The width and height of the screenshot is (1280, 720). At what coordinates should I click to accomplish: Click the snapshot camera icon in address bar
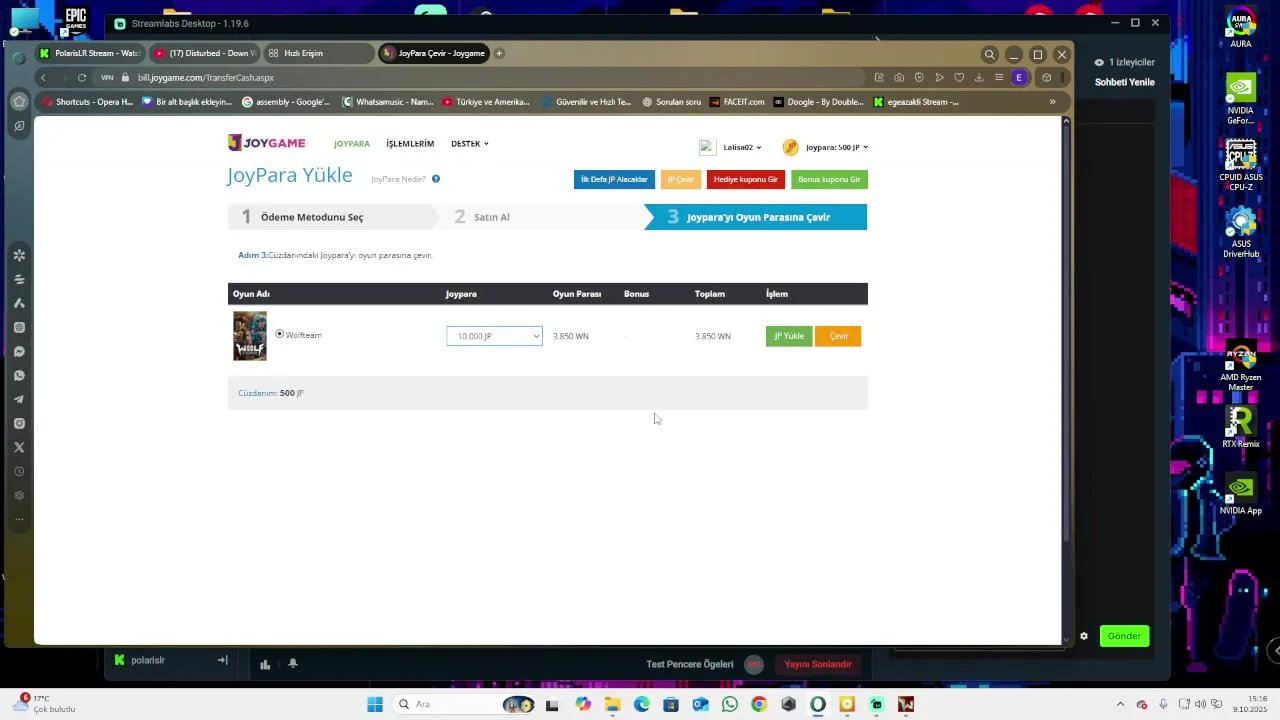coord(899,78)
